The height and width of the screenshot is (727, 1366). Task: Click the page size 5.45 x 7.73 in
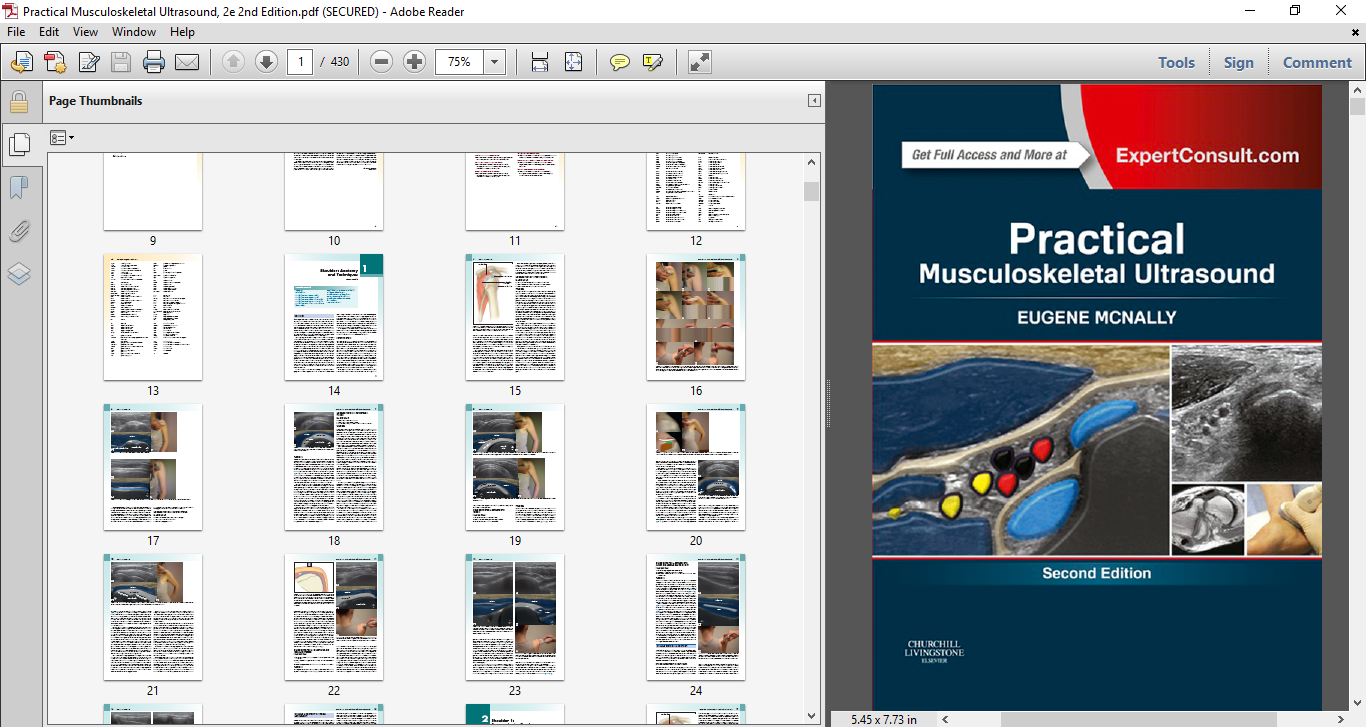click(884, 719)
